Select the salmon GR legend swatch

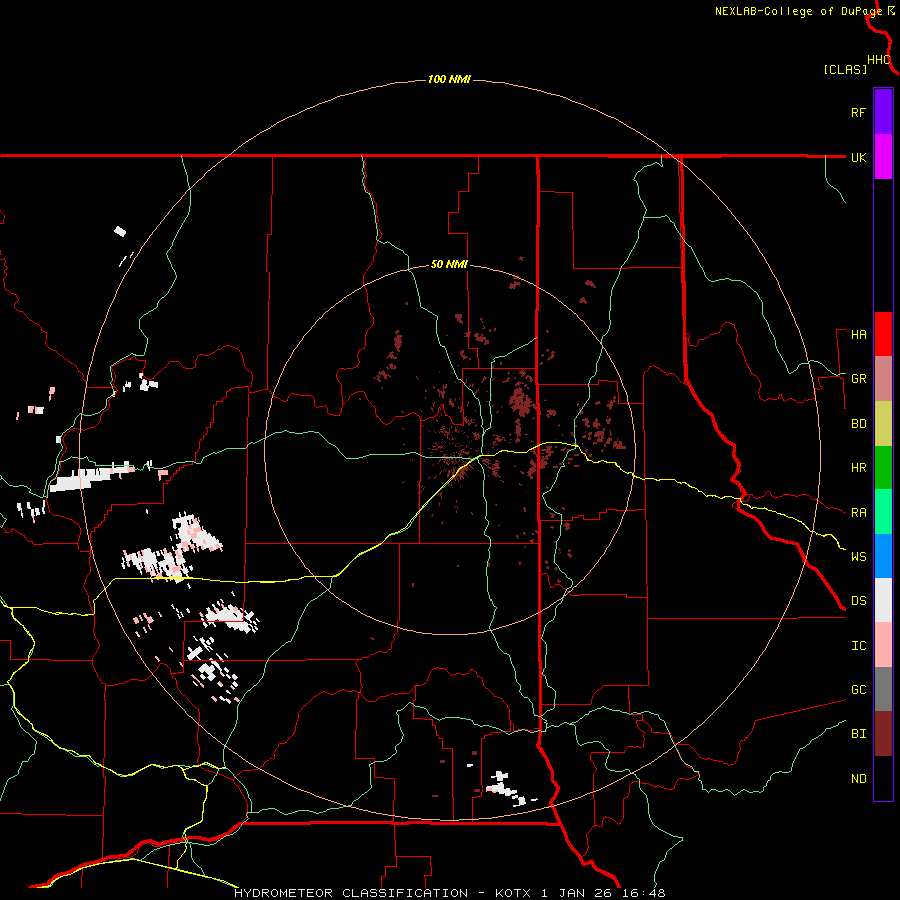[883, 379]
